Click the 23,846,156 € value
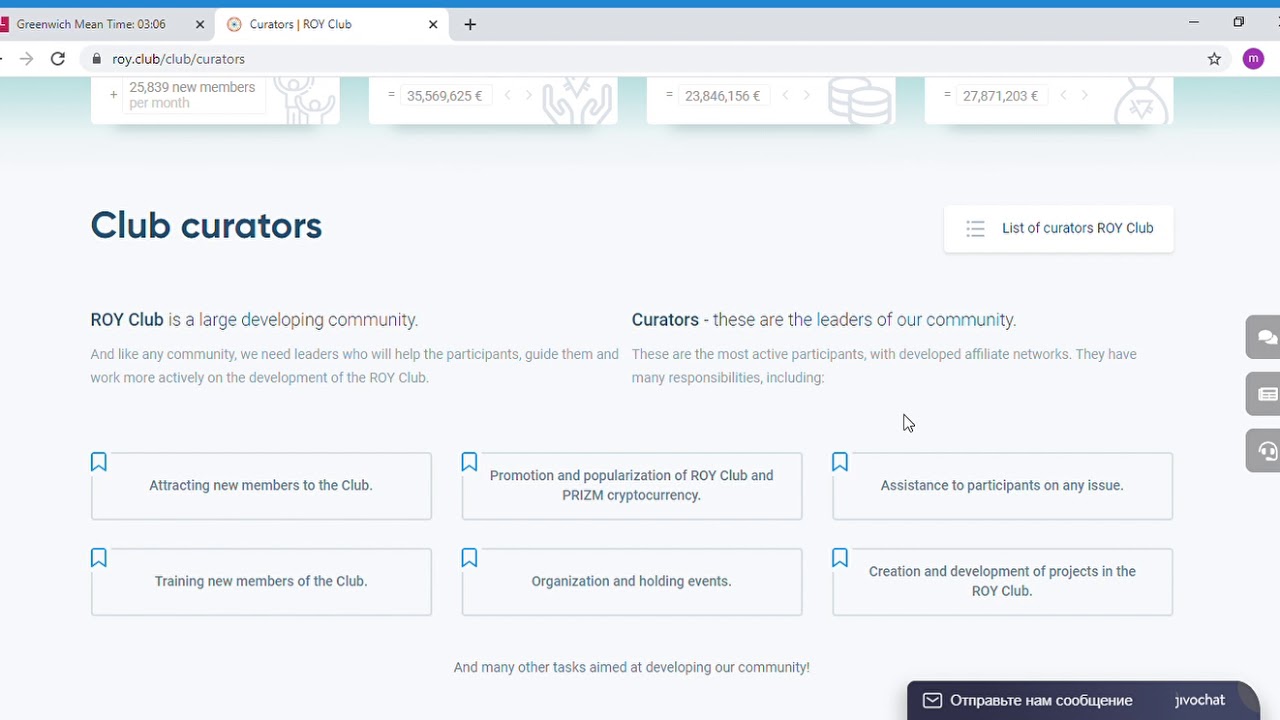This screenshot has height=720, width=1280. click(x=723, y=96)
